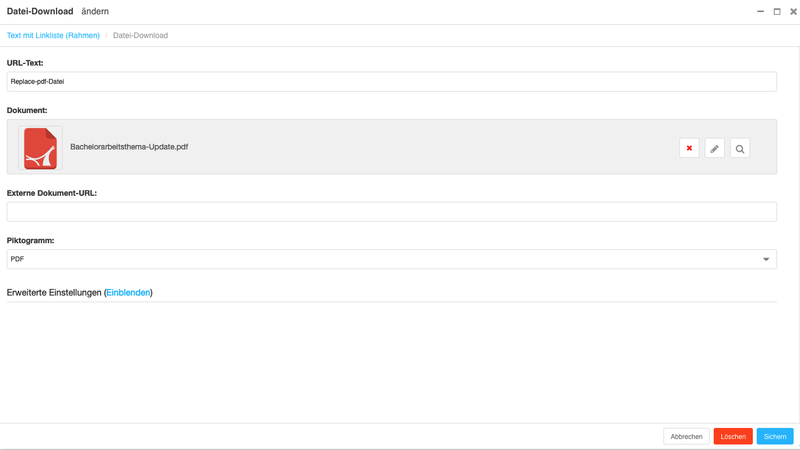
Task: Maximize the dialog window
Action: (777, 11)
